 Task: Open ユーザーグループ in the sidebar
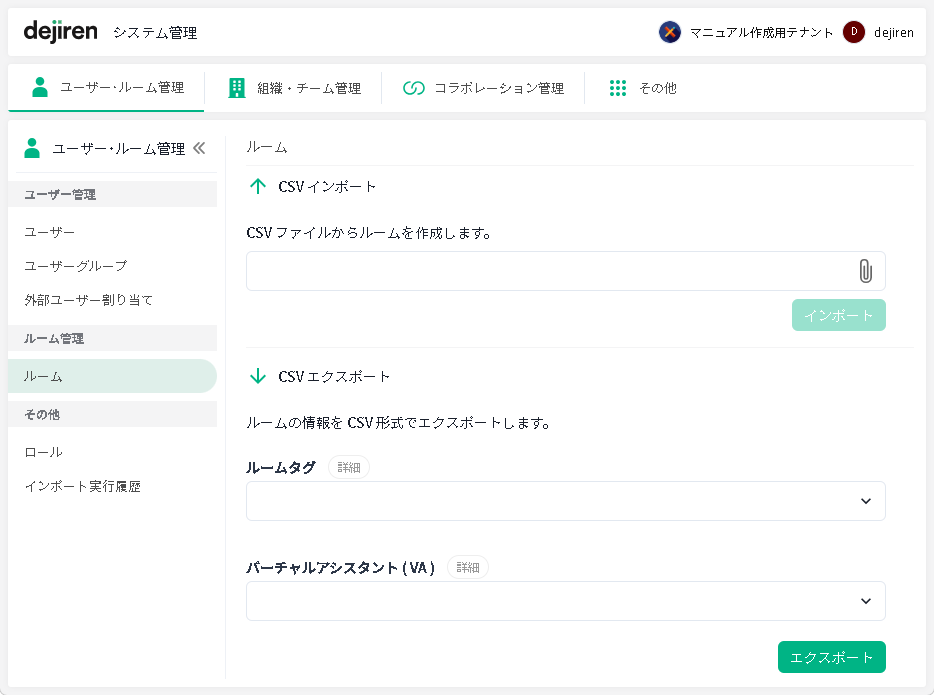76,266
